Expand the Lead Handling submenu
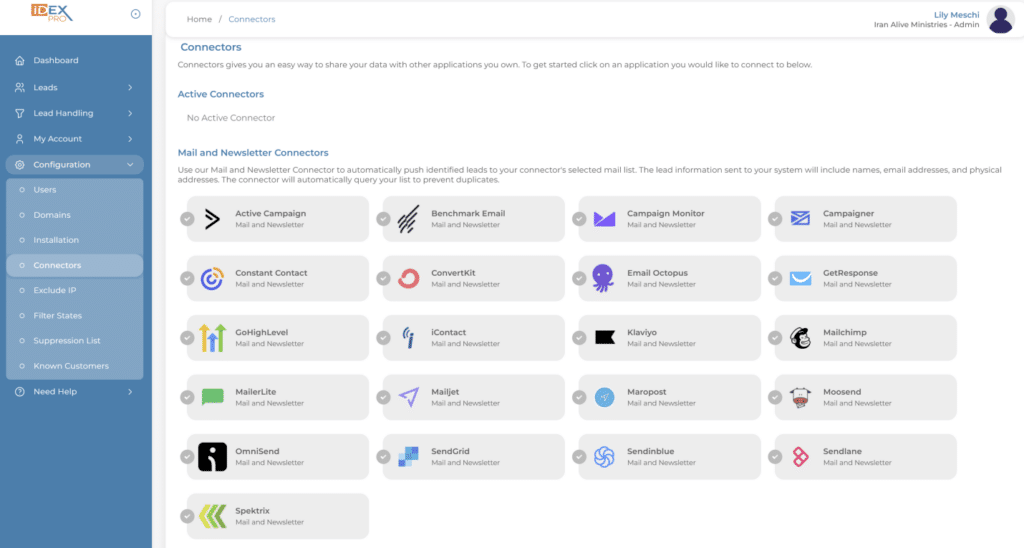The image size is (1024, 548). tap(75, 113)
